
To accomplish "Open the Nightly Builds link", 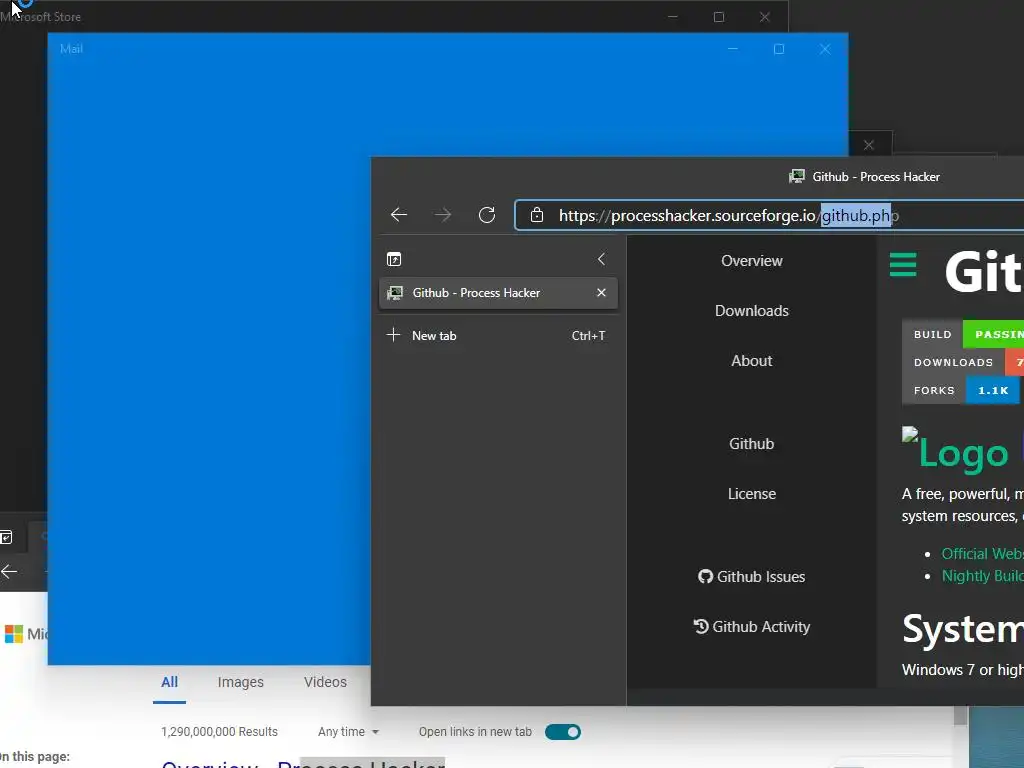I will point(982,576).
